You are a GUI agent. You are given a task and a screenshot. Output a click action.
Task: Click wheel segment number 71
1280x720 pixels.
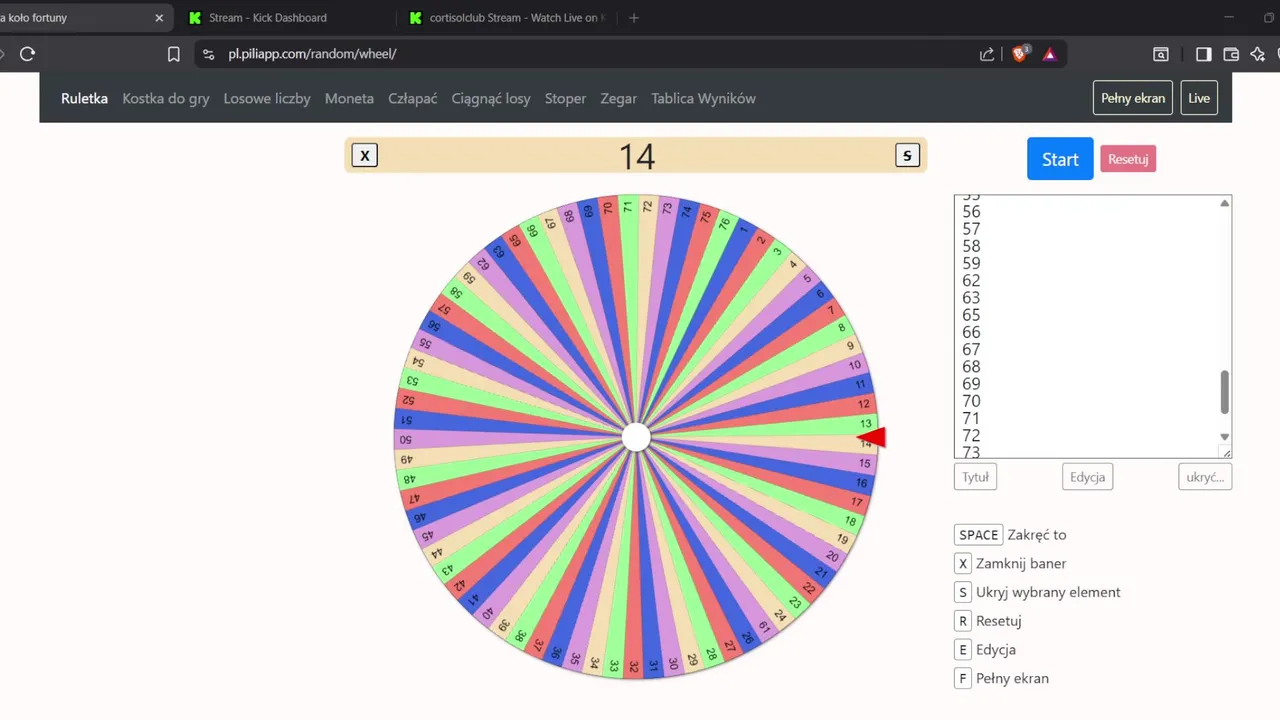pos(627,207)
